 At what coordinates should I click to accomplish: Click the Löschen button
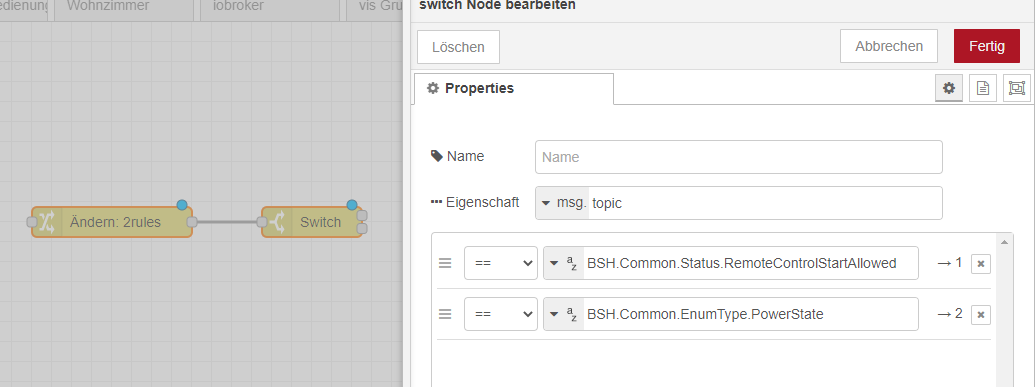458,47
